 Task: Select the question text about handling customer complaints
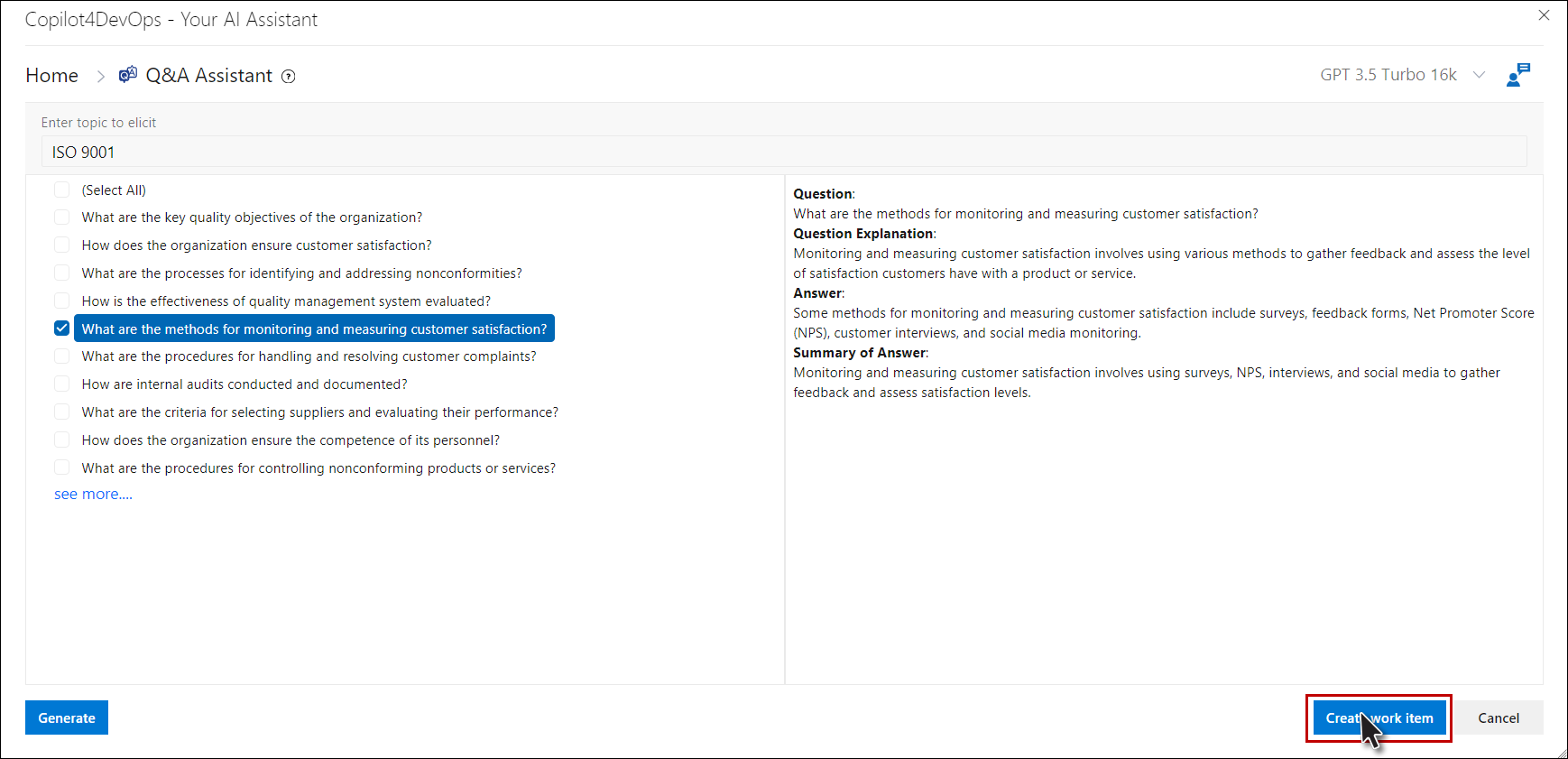coord(309,356)
